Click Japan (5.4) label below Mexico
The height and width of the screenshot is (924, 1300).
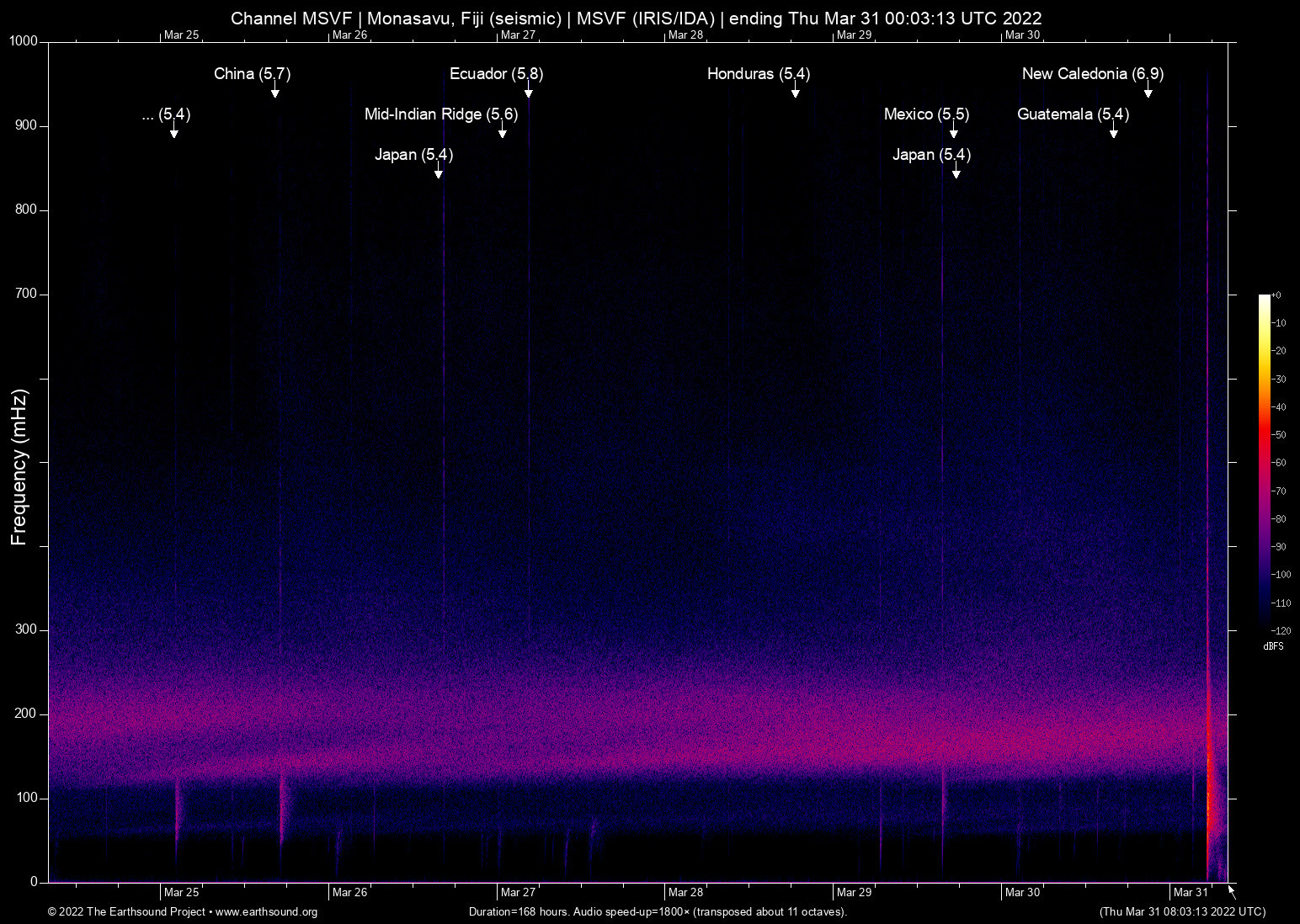[x=931, y=155]
